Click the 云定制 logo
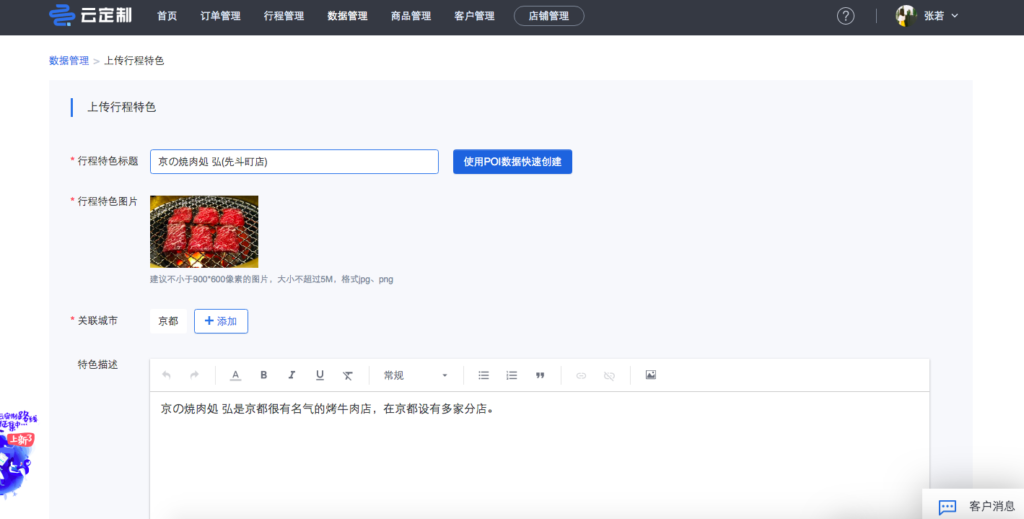This screenshot has width=1024, height=519. tap(91, 16)
